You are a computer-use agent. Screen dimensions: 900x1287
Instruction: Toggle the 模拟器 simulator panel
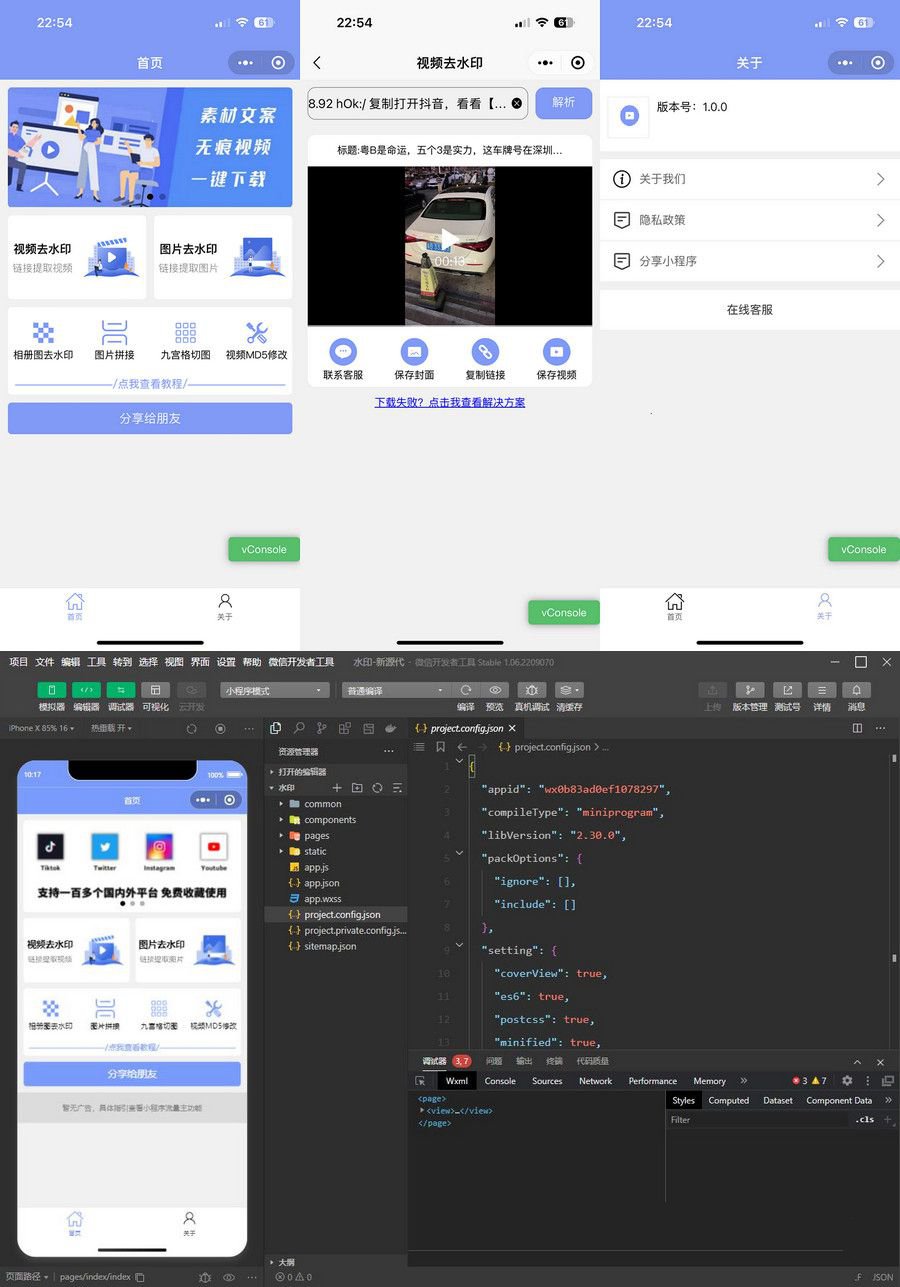point(51,690)
